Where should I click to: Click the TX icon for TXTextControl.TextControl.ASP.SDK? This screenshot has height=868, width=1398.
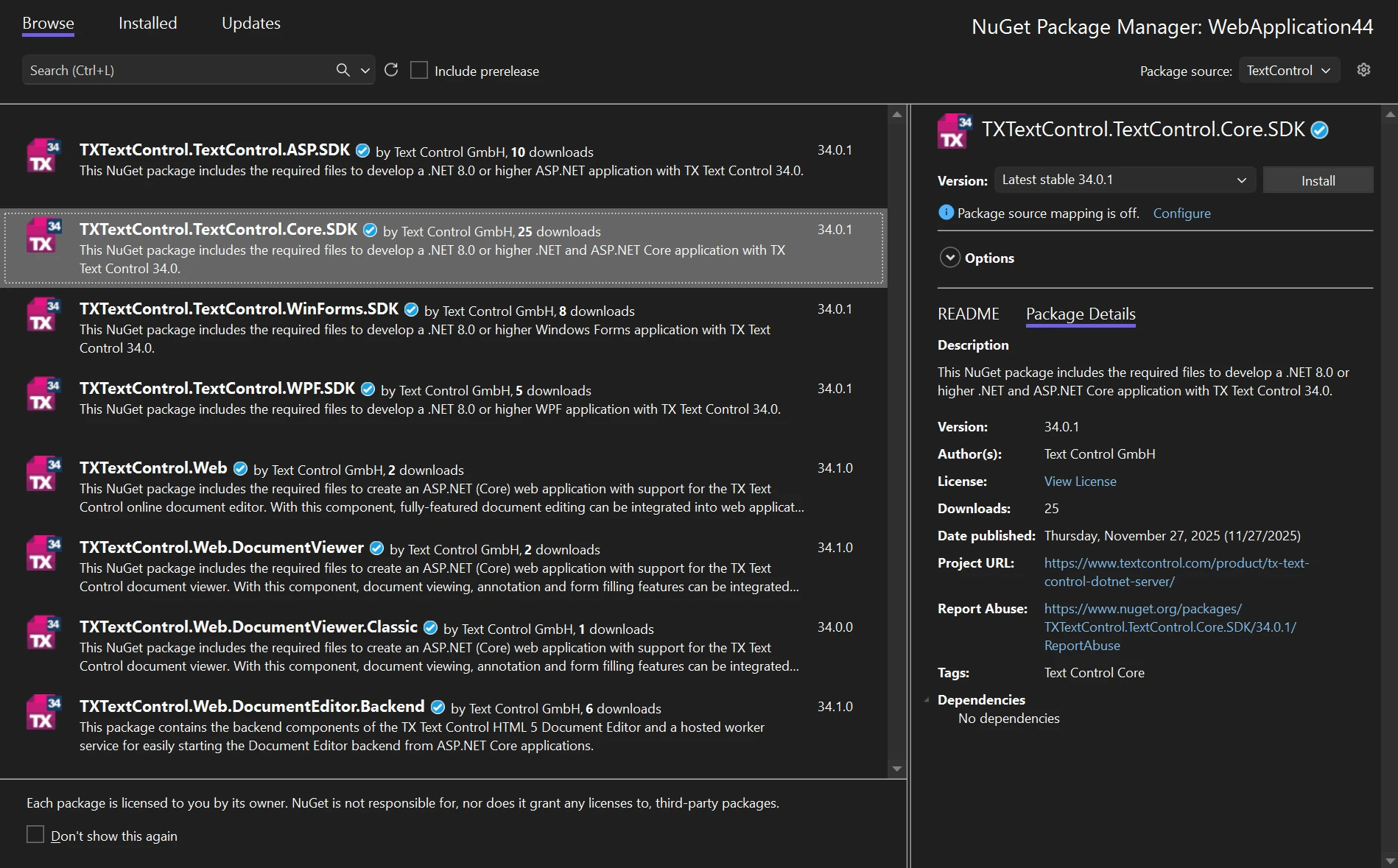click(42, 156)
